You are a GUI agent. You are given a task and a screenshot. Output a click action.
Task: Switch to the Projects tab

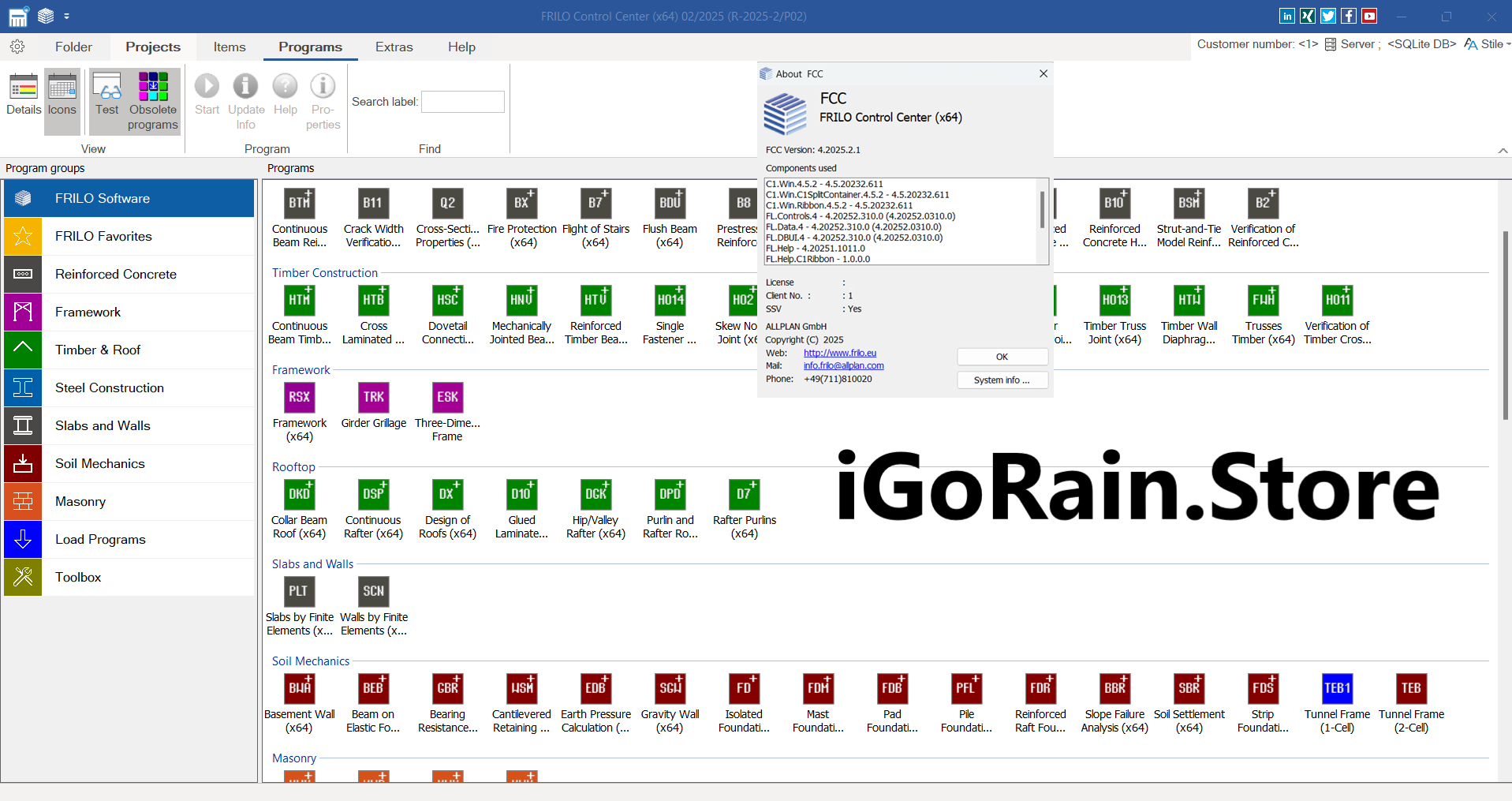click(x=153, y=47)
